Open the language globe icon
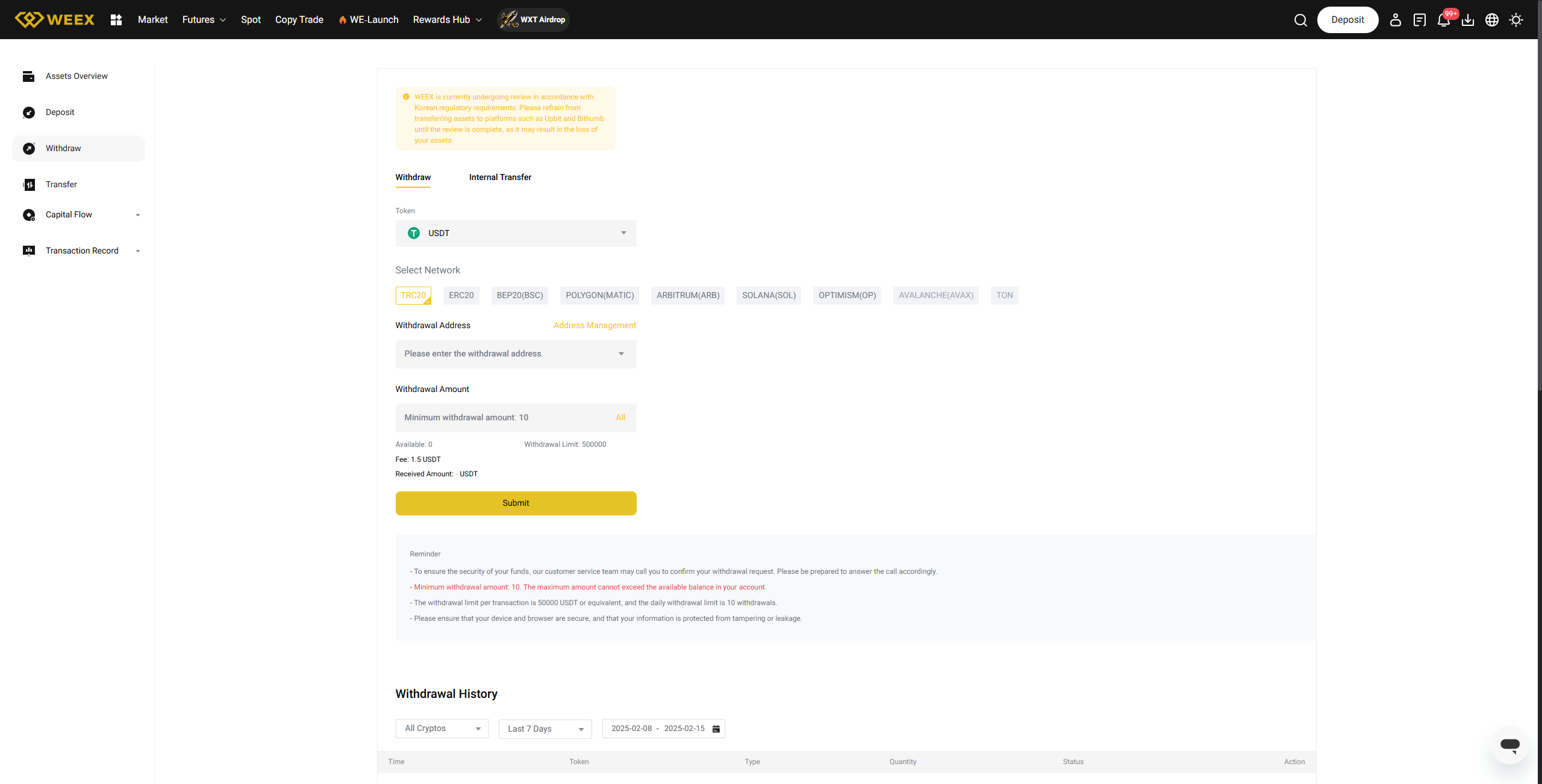Image resolution: width=1542 pixels, height=784 pixels. click(x=1492, y=20)
